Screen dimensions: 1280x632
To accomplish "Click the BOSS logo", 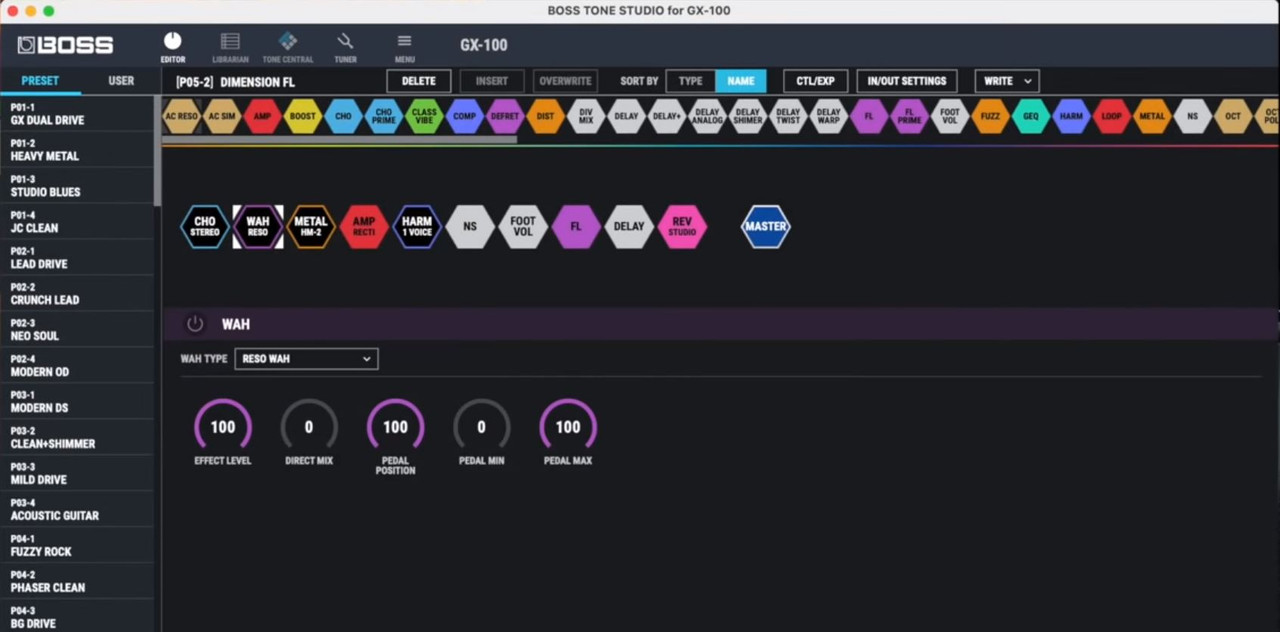I will (x=65, y=45).
